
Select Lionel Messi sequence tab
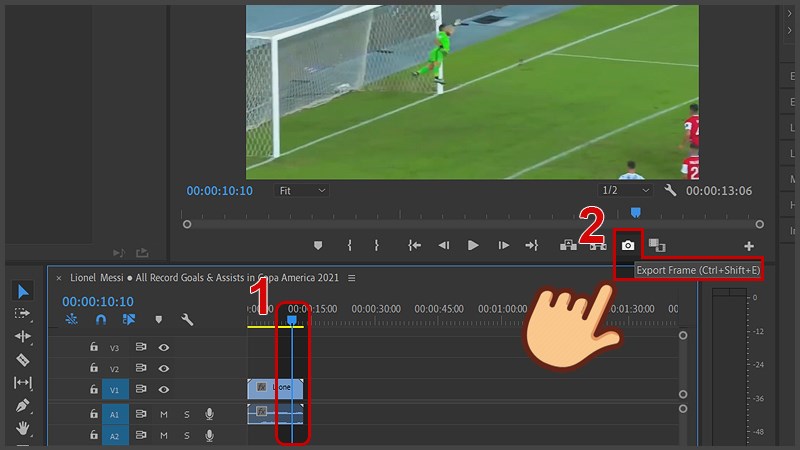point(204,278)
